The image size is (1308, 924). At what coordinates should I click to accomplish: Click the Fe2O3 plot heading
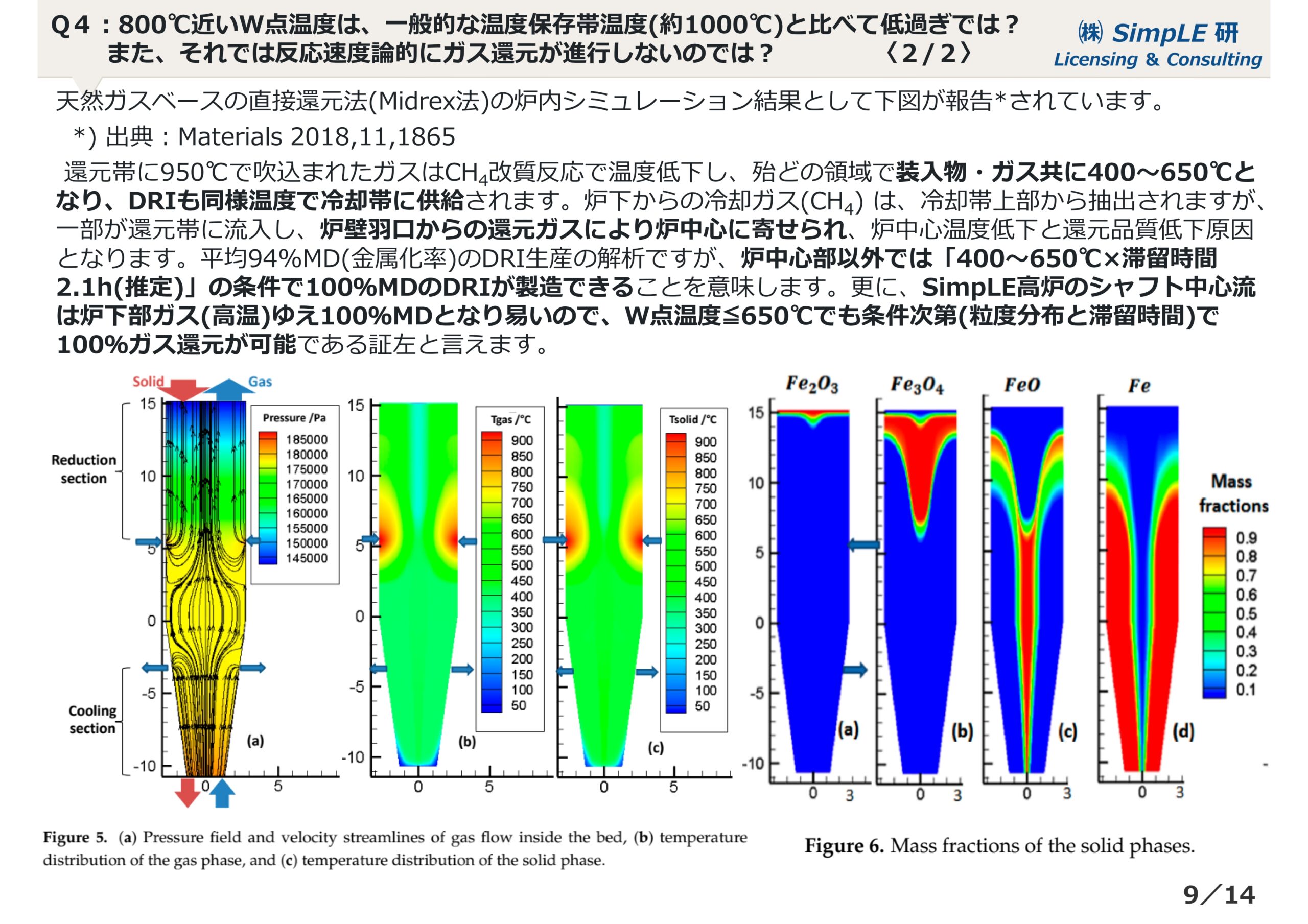(811, 385)
